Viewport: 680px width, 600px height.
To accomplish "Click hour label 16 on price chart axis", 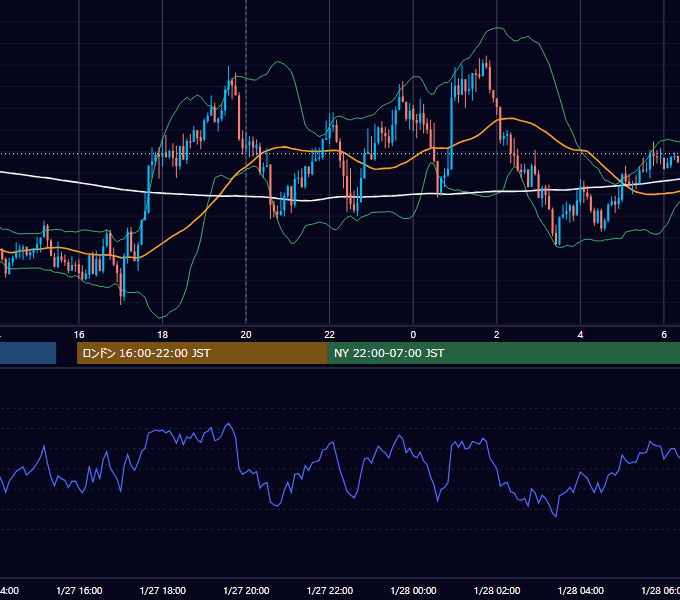I will point(79,335).
